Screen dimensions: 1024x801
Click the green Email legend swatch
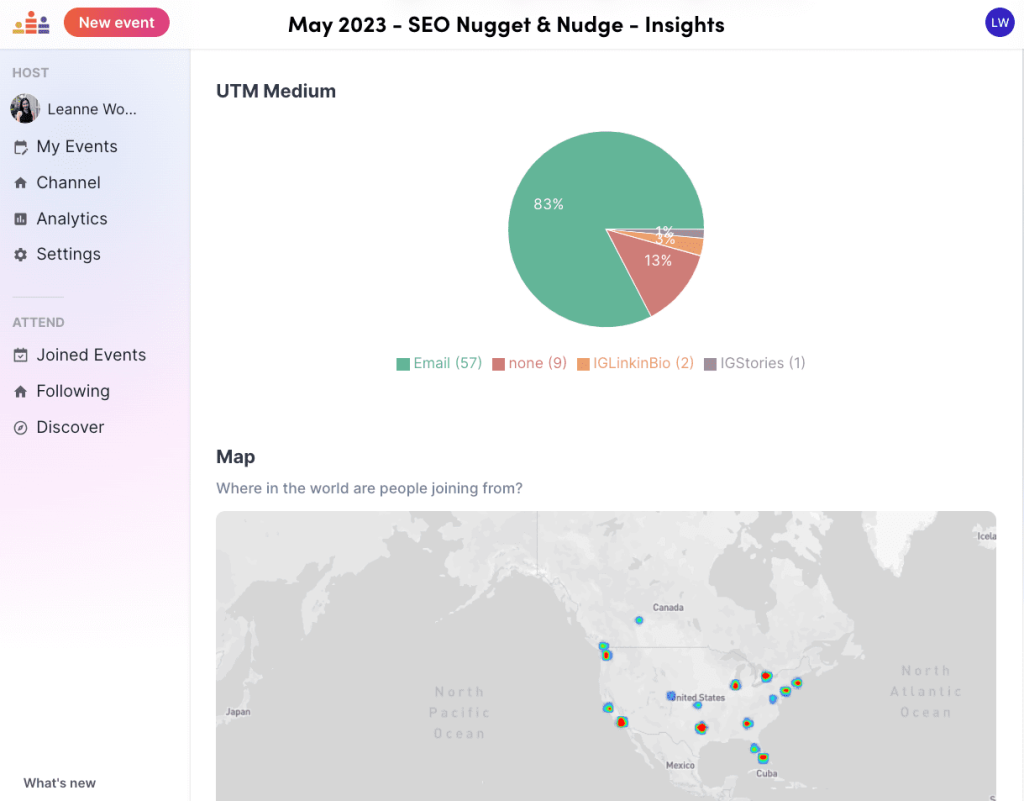coord(403,364)
